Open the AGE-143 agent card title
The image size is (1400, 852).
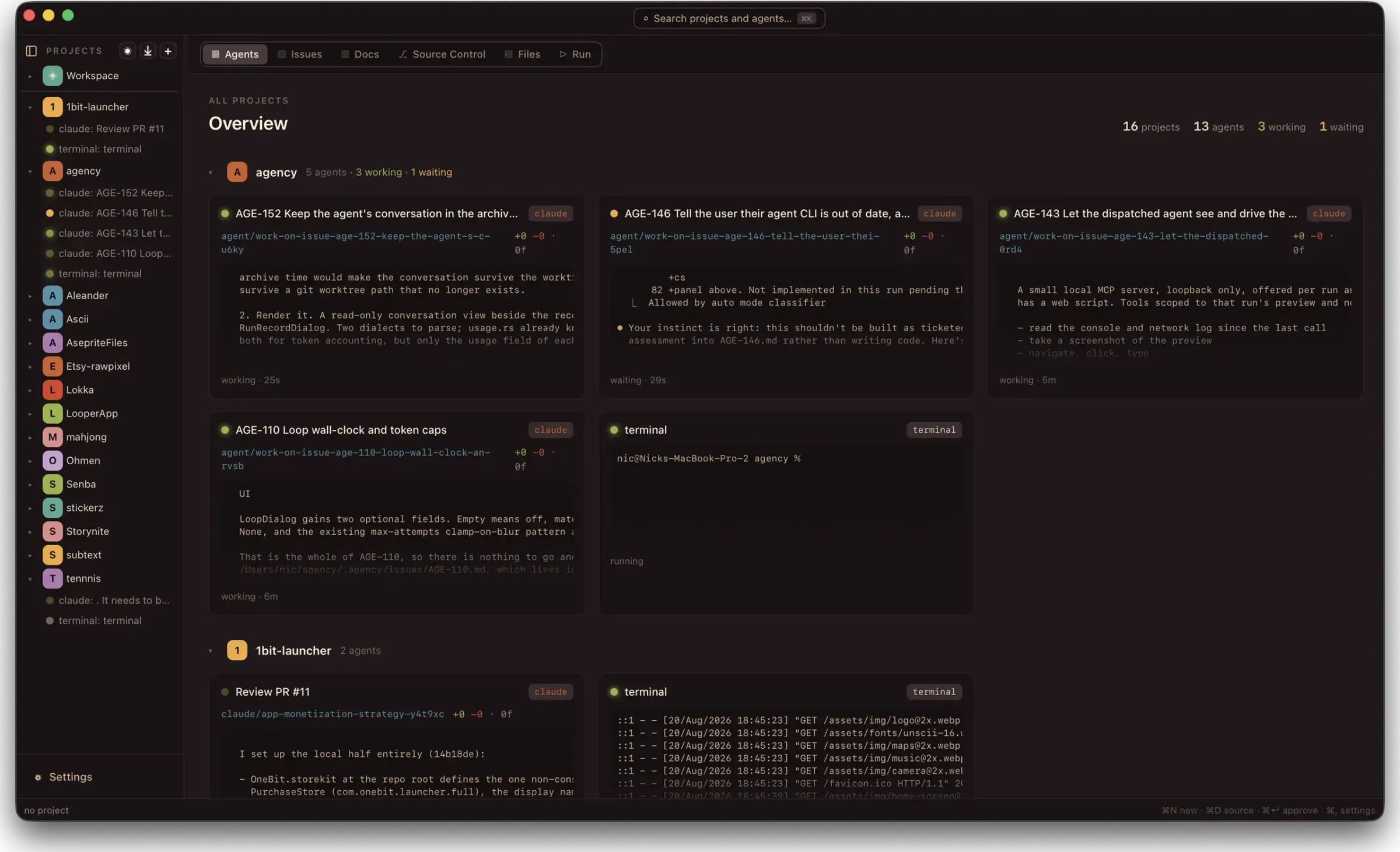pyautogui.click(x=1155, y=213)
